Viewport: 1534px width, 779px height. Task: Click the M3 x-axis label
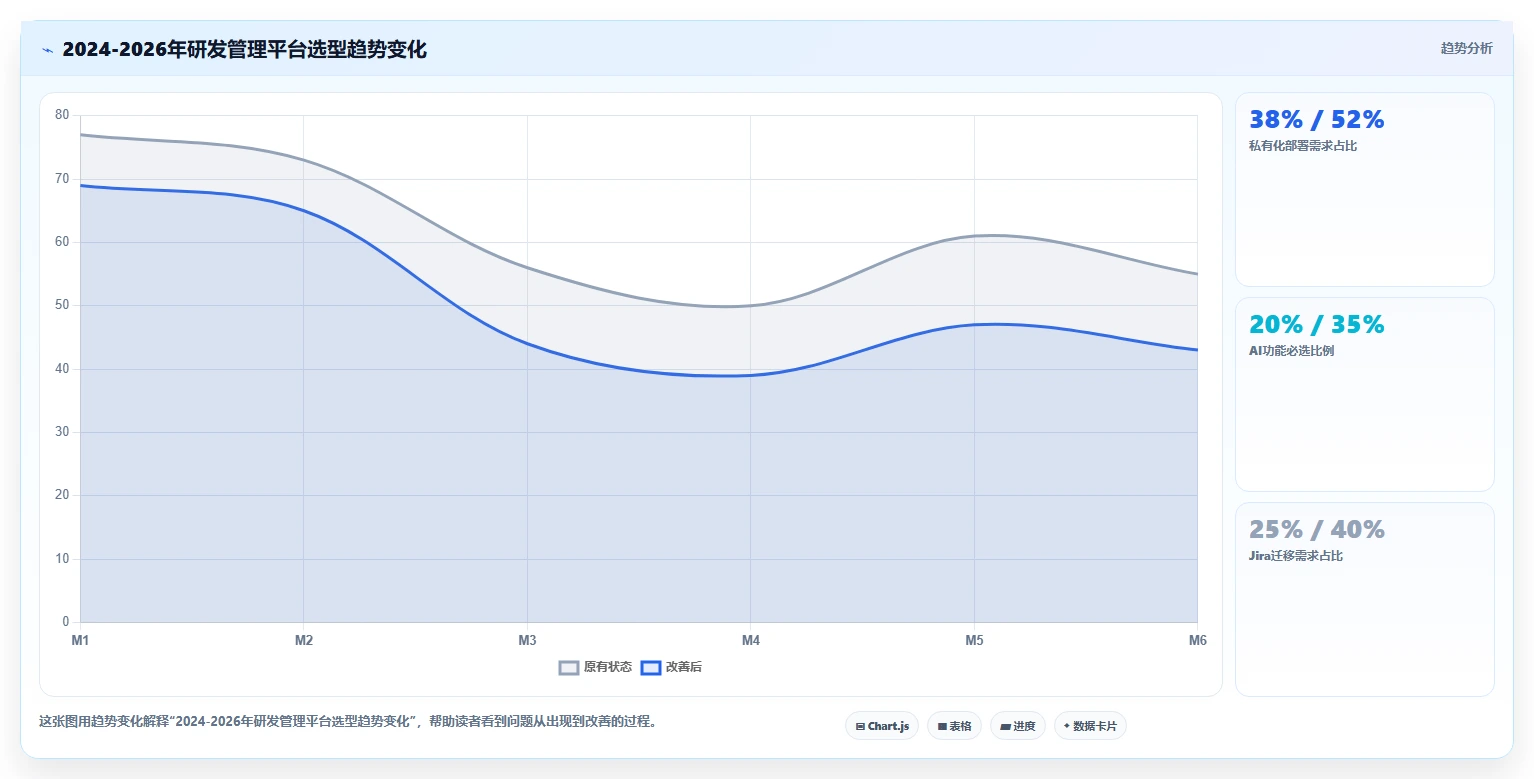[527, 641]
